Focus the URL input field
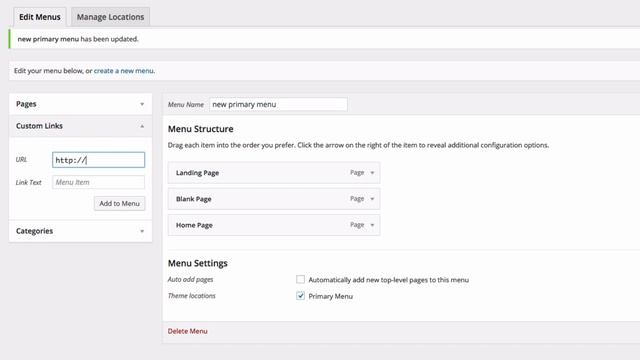Screen dimensions: 640x360 pyautogui.click(x=98, y=160)
